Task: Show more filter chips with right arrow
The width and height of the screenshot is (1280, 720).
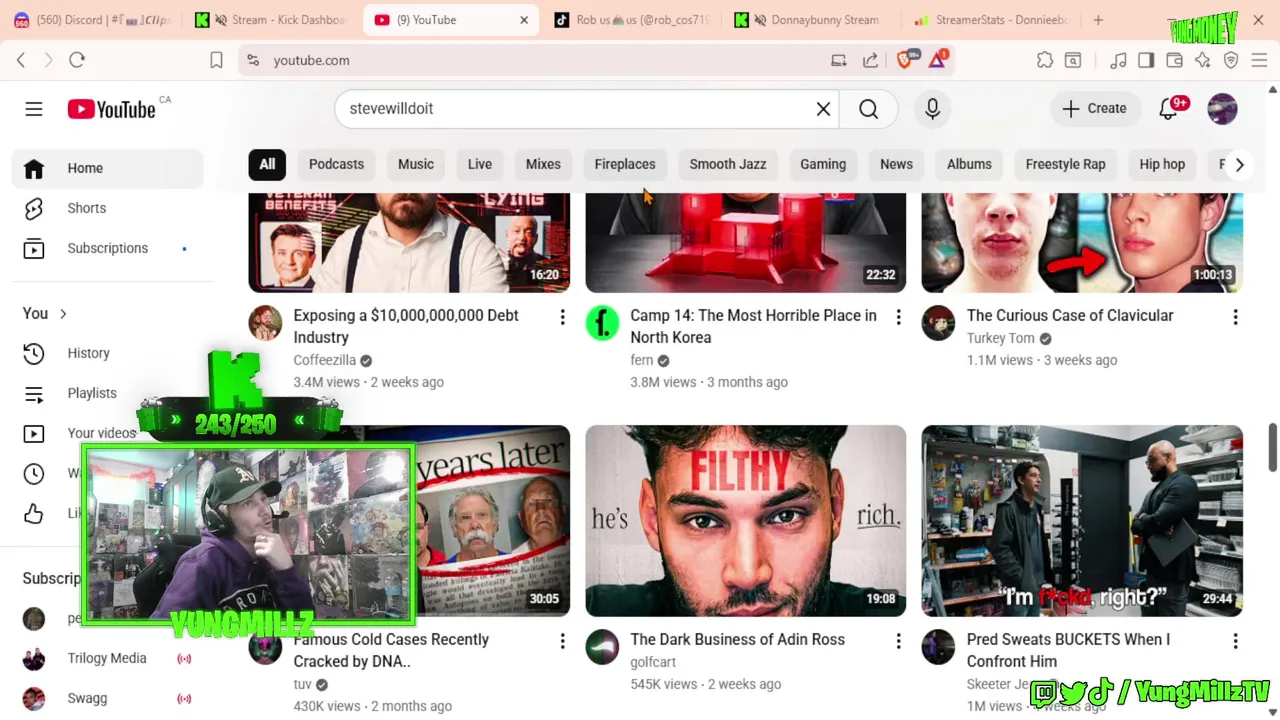Action: pos(1239,165)
